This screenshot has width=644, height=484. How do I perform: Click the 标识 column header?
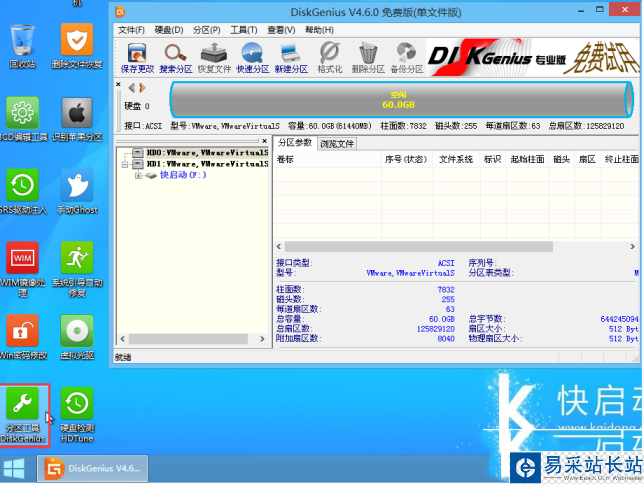click(493, 159)
